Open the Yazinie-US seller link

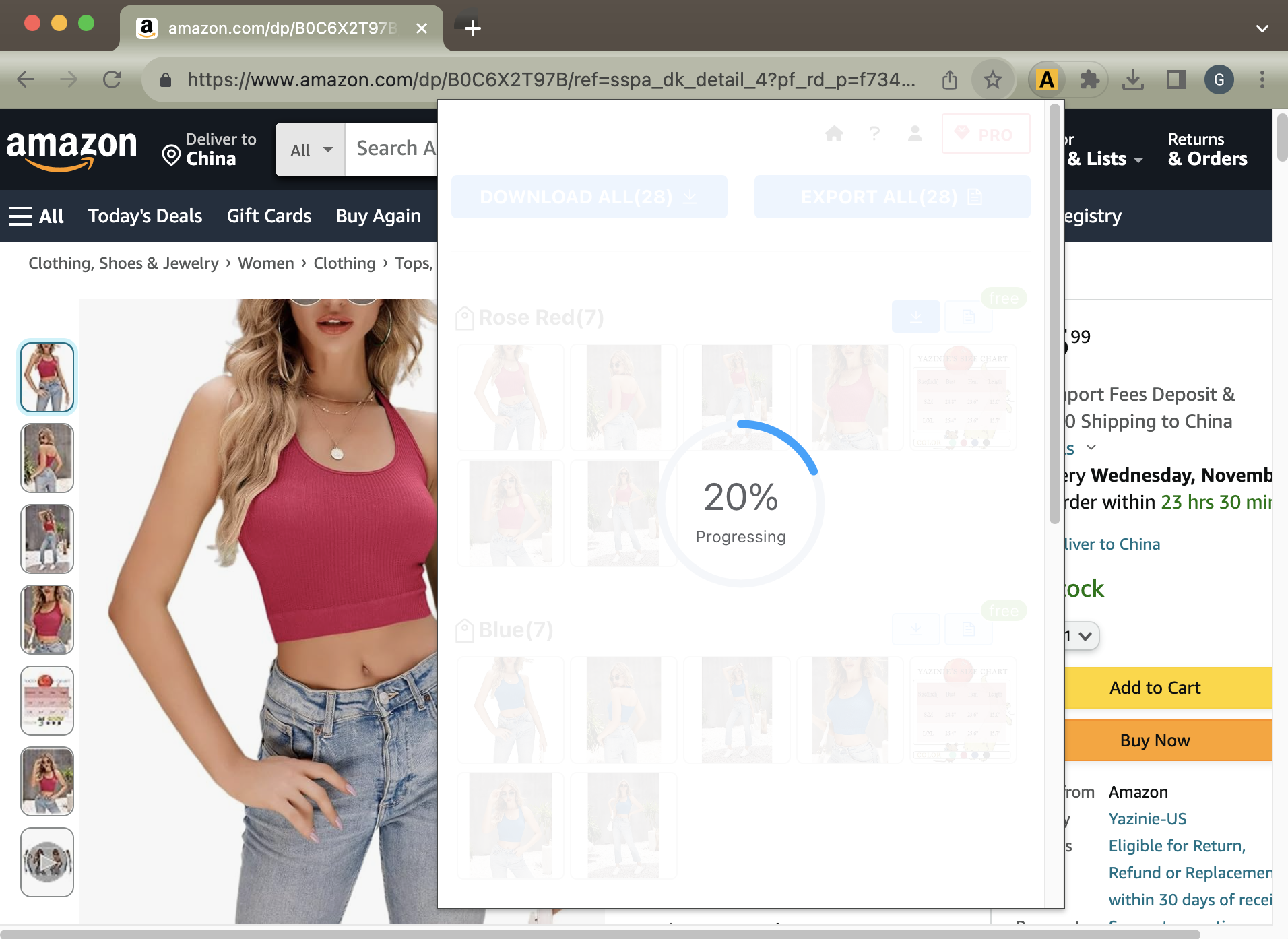click(x=1148, y=818)
